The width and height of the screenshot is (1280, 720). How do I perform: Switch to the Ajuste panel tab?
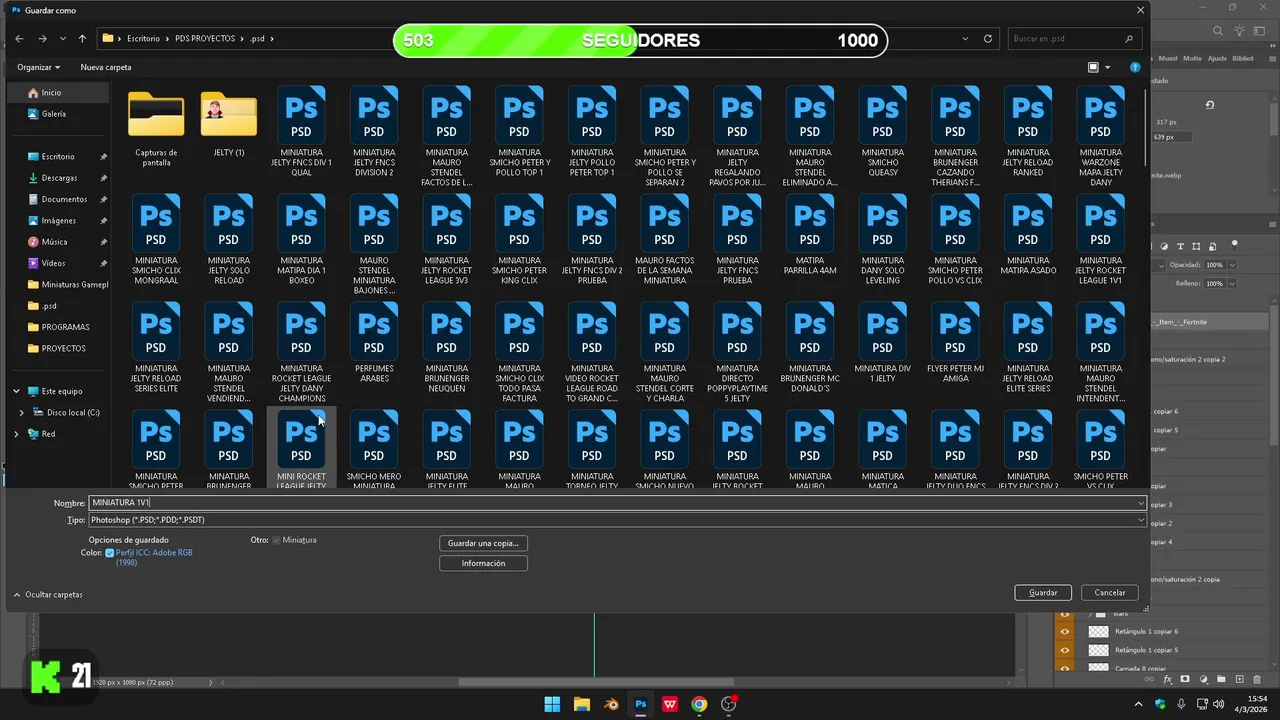pos(1217,58)
